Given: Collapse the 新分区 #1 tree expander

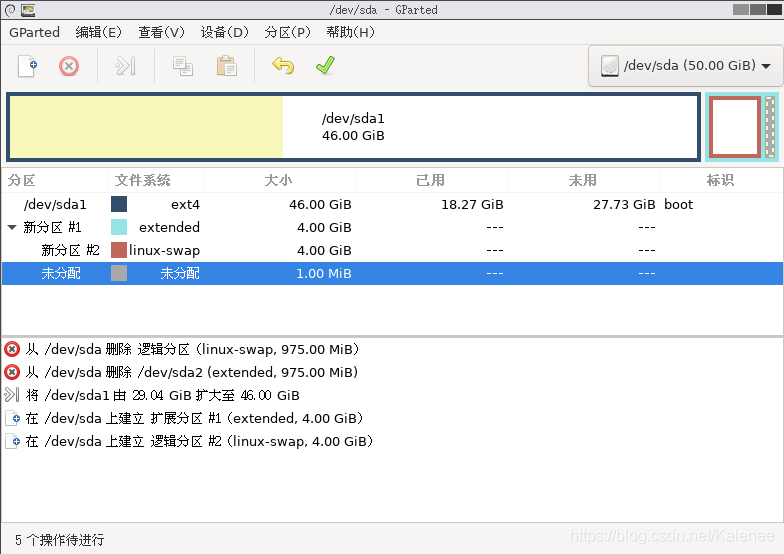Looking at the screenshot, I should (12, 228).
